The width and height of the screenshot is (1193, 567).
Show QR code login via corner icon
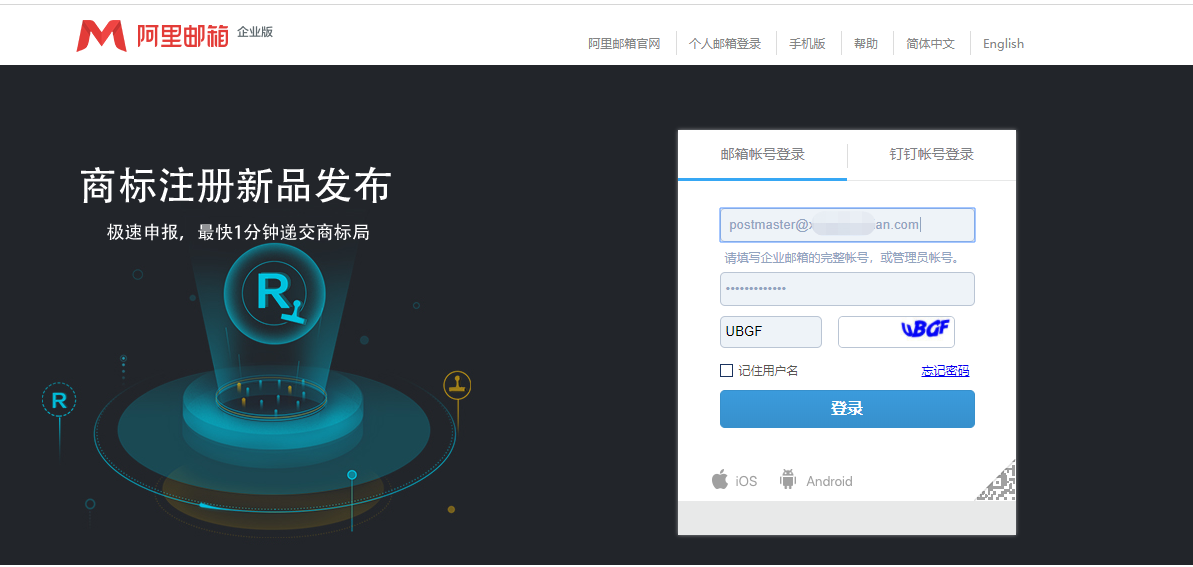point(997,481)
